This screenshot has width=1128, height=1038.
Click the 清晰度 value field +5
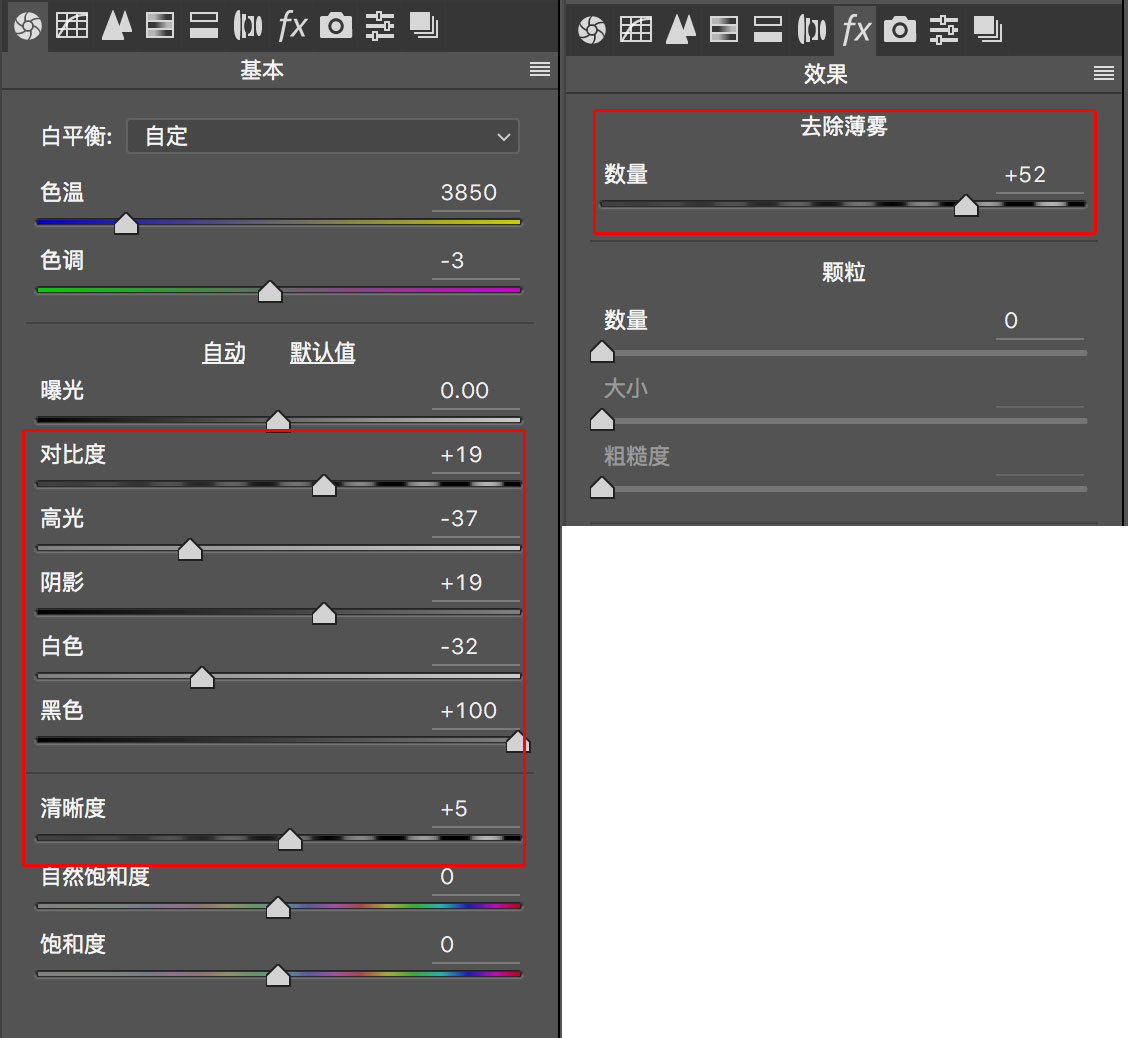click(x=476, y=809)
